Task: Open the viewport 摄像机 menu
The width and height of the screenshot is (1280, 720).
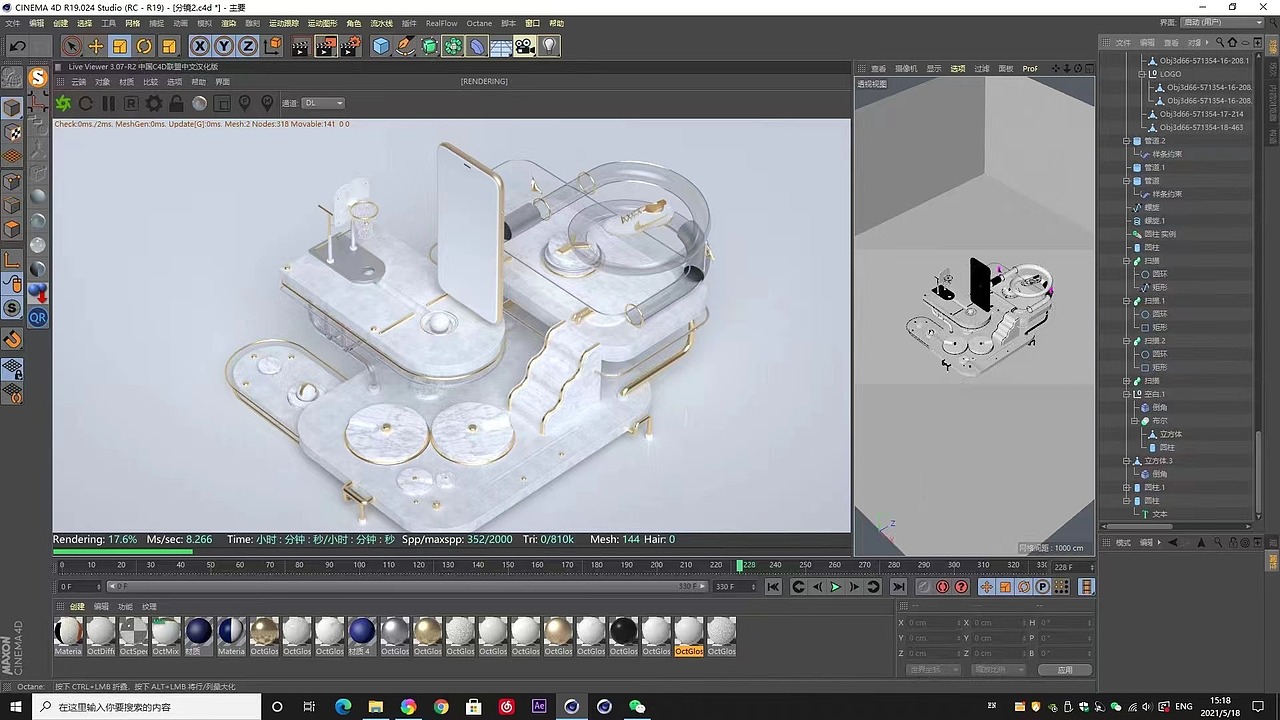Action: 906,68
